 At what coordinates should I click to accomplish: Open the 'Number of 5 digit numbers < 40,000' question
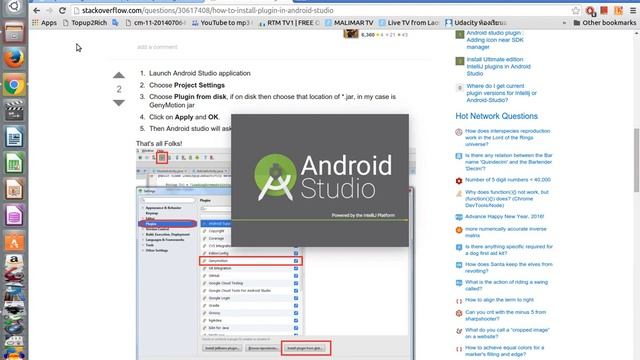pos(508,180)
